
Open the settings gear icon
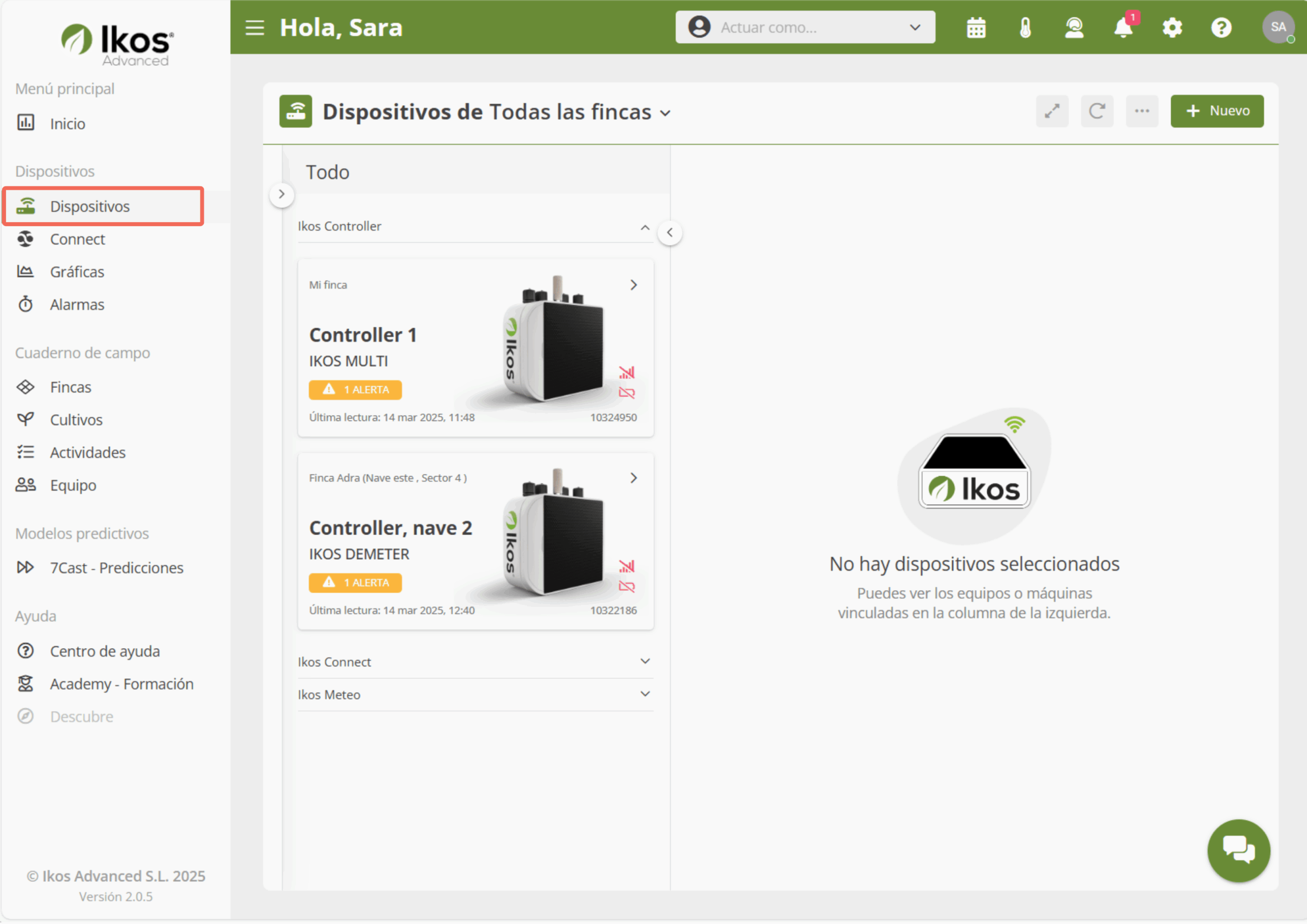(1172, 28)
